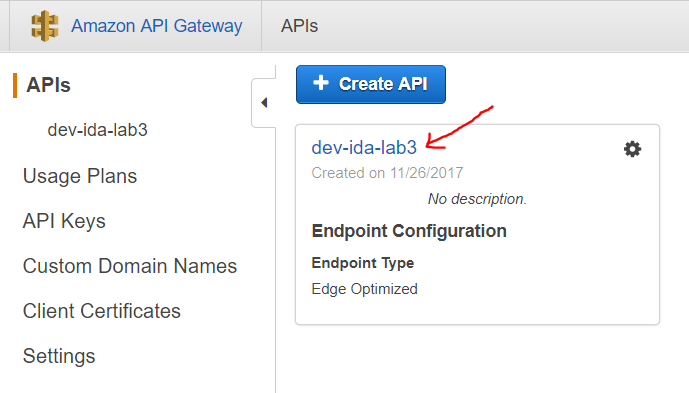Click the 'Endpoint Type' label

coord(363,263)
